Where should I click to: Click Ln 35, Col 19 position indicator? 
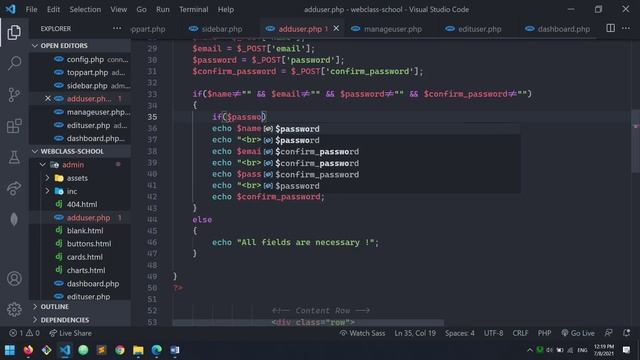coord(415,333)
